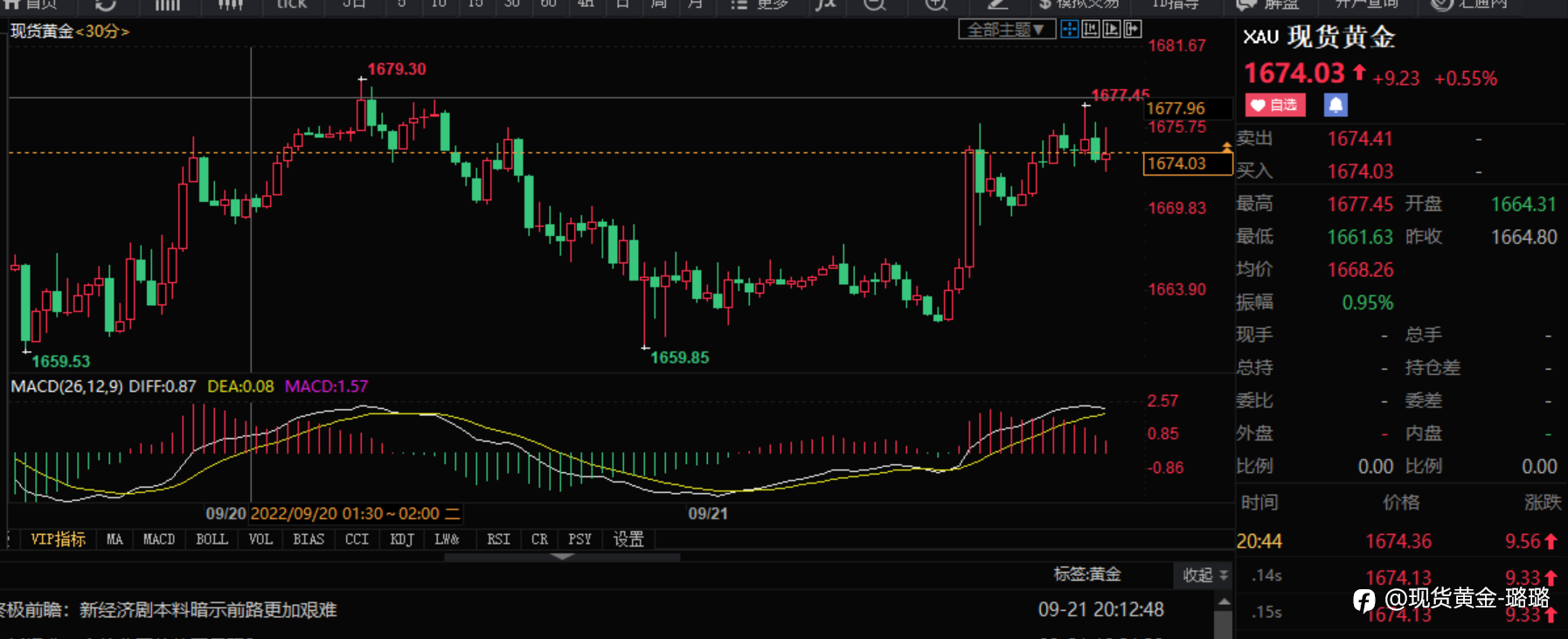This screenshot has height=639, width=1568.
Task: Click the 1659.53 low price marker
Action: [61, 361]
